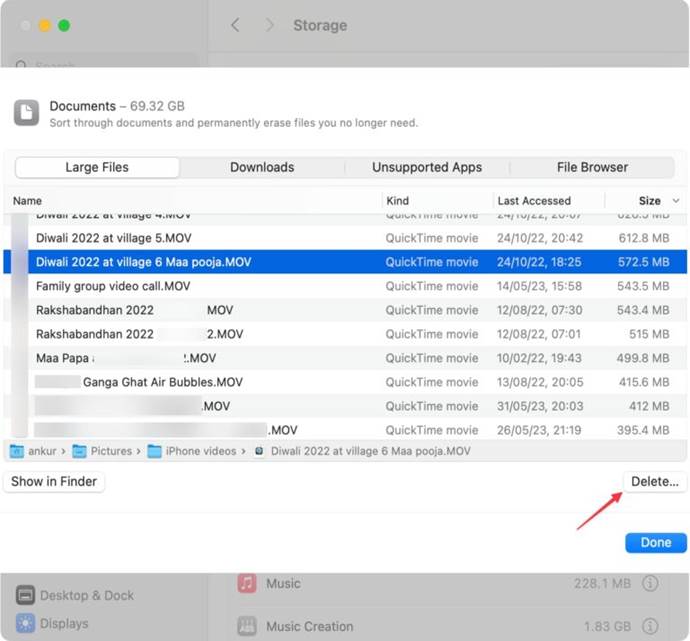
Task: Click the info icon beside Music Creation
Action: tap(650, 626)
